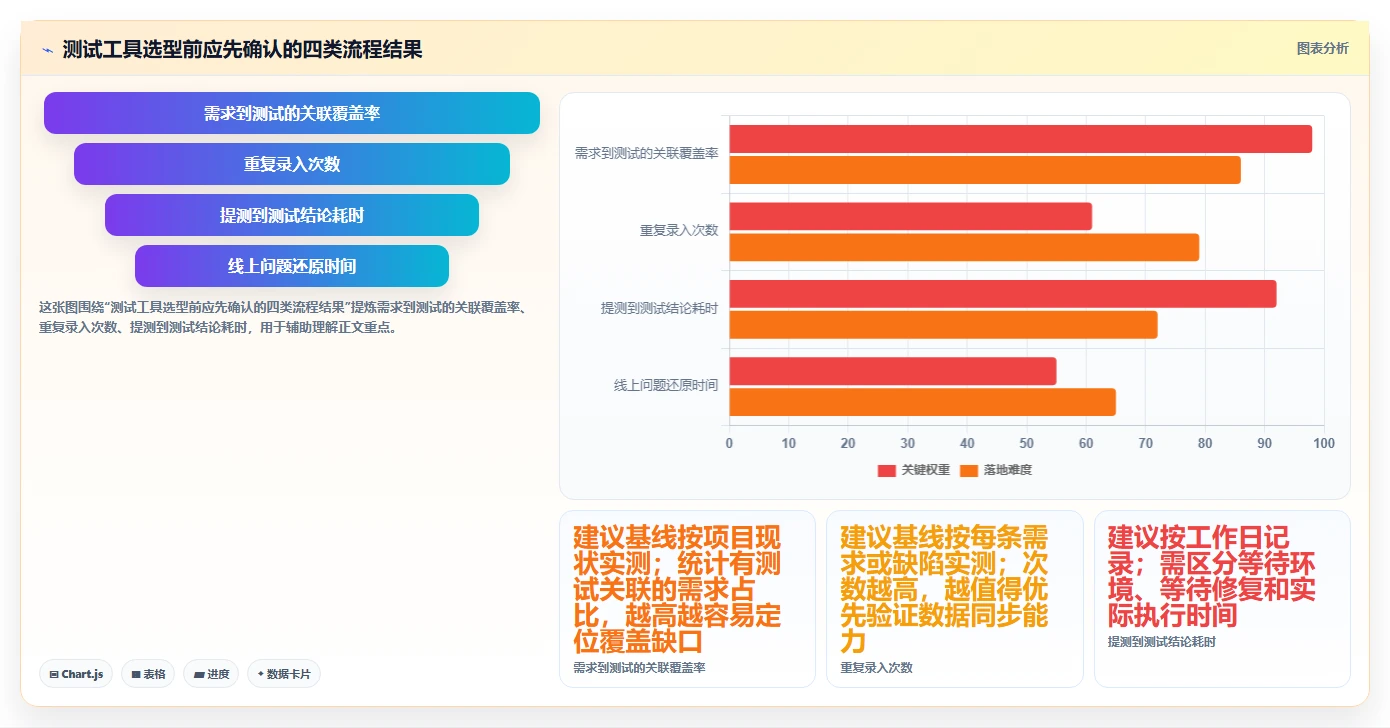Click the red 关键权重 bar for 重复录入次数
This screenshot has height=728, width=1390.
[x=910, y=216]
